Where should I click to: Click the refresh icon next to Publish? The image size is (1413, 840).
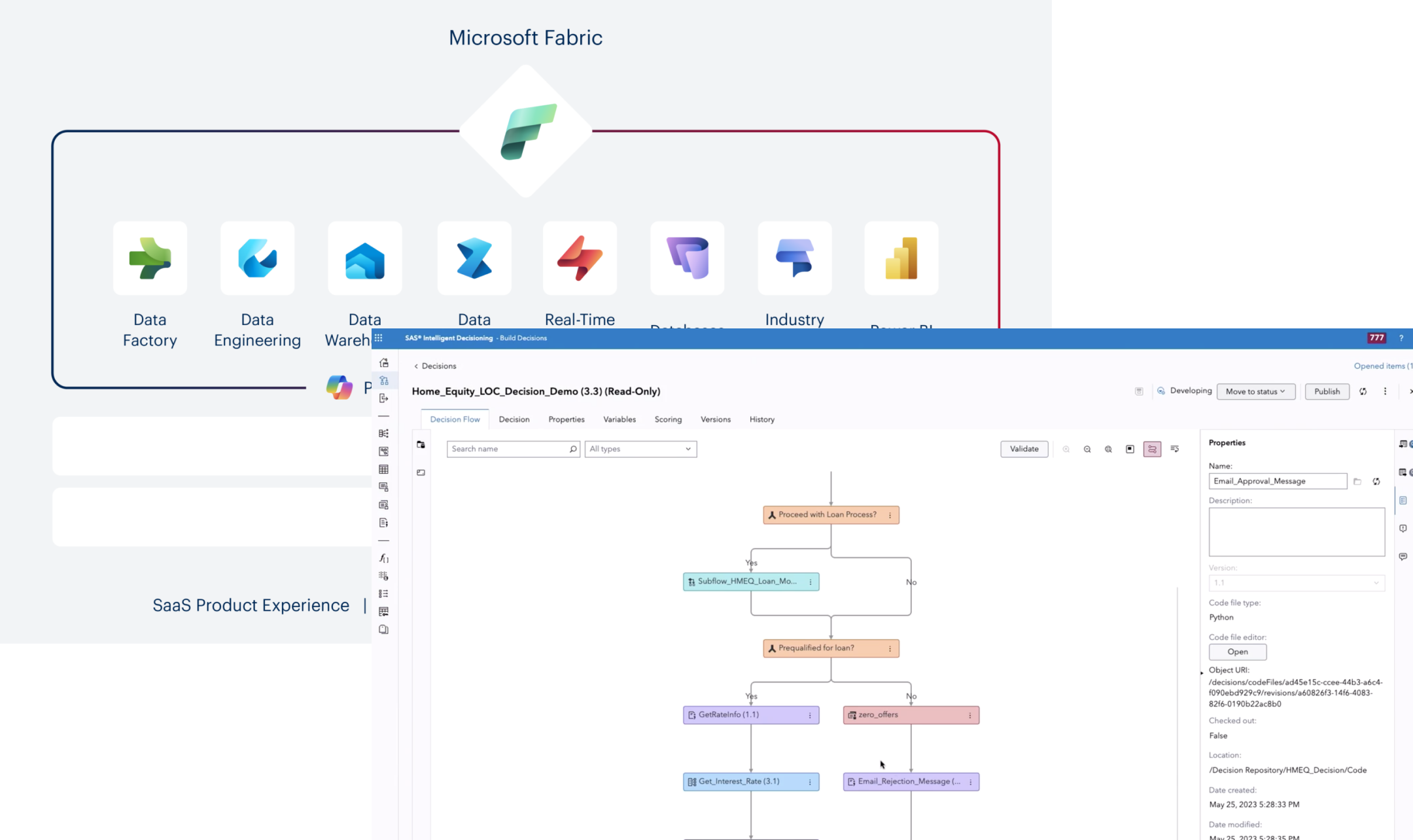click(x=1363, y=391)
